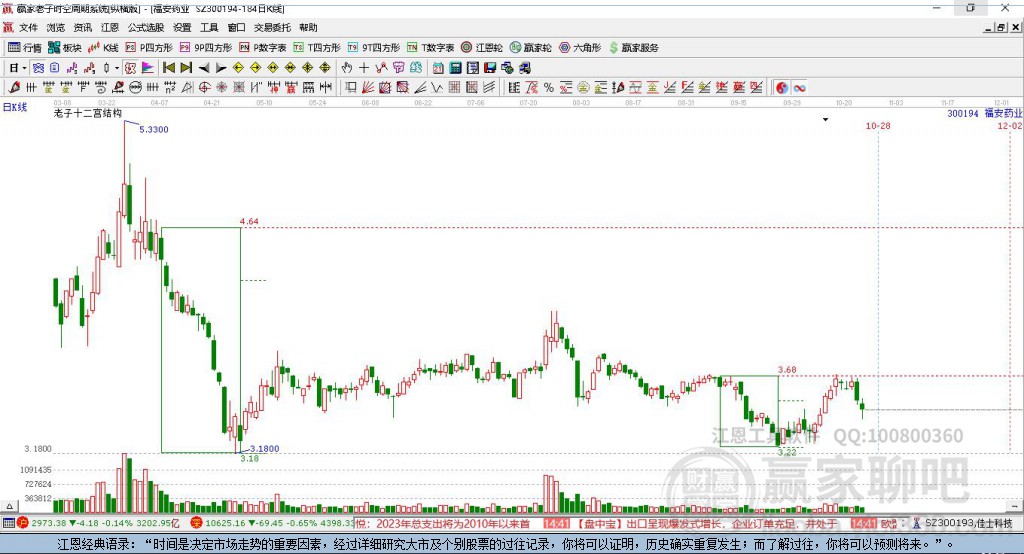Screen dimensions: 1024x554
Task: Open the 文件 menu
Action: click(29, 27)
